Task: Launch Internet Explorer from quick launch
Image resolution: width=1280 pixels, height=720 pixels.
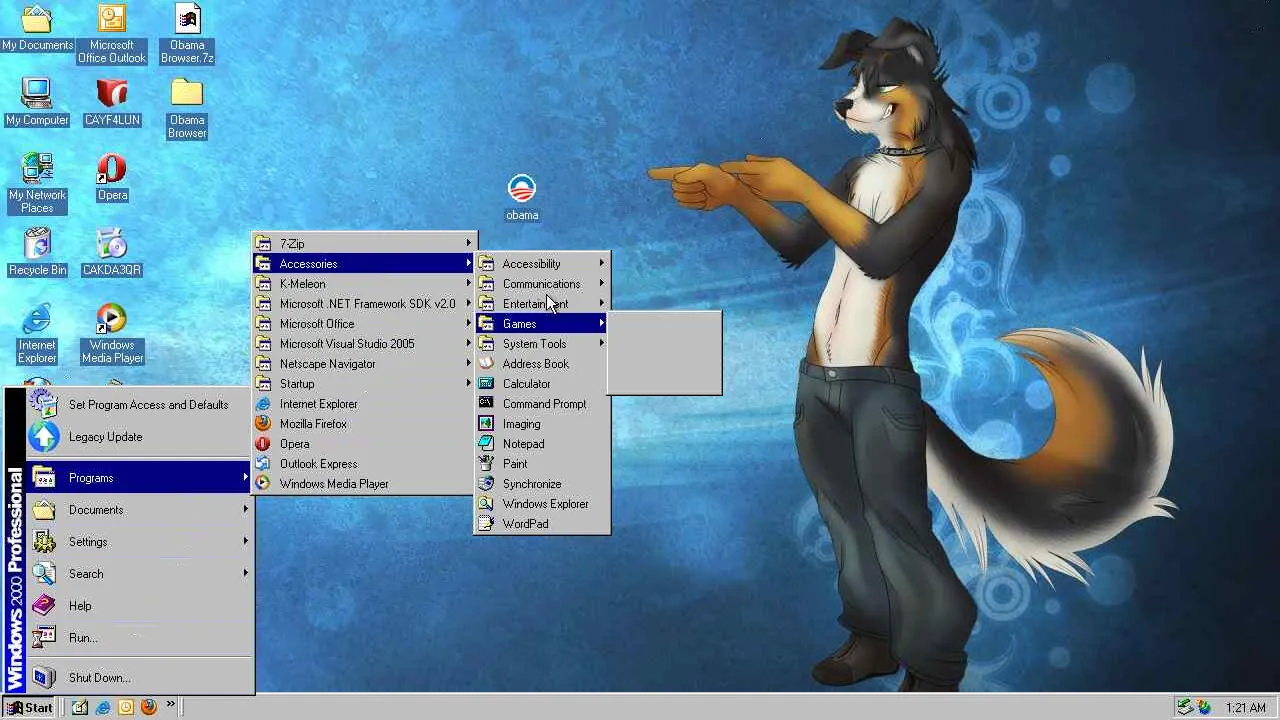Action: pyautogui.click(x=103, y=708)
